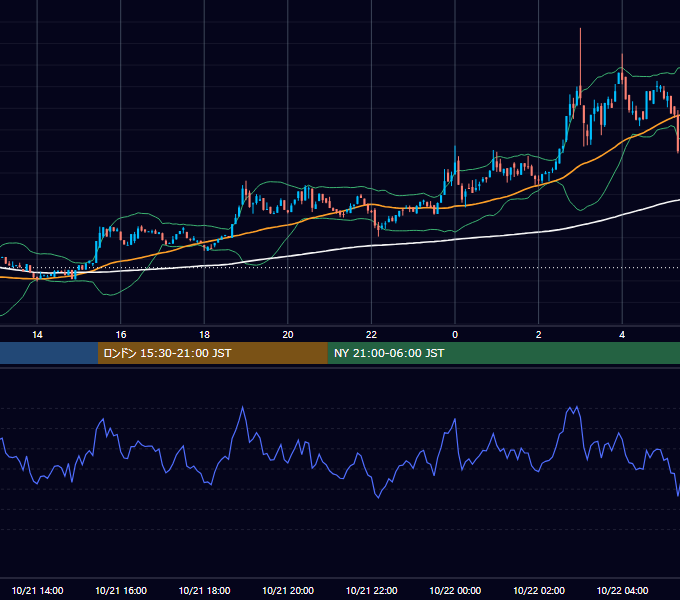This screenshot has width=680, height=600.
Task: Click the NY 21:00-06:00 JST session bar
Action: point(503,353)
